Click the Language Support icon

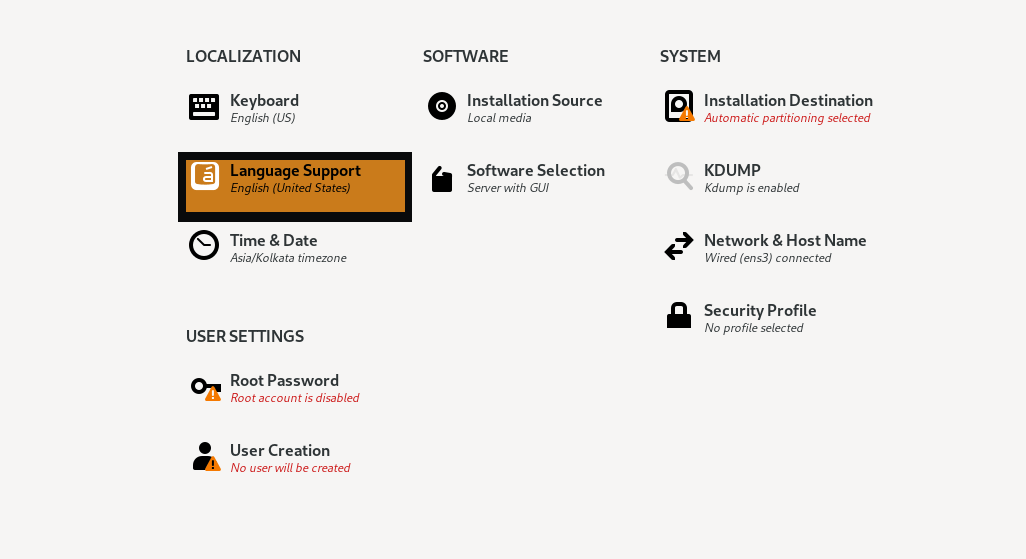(205, 176)
